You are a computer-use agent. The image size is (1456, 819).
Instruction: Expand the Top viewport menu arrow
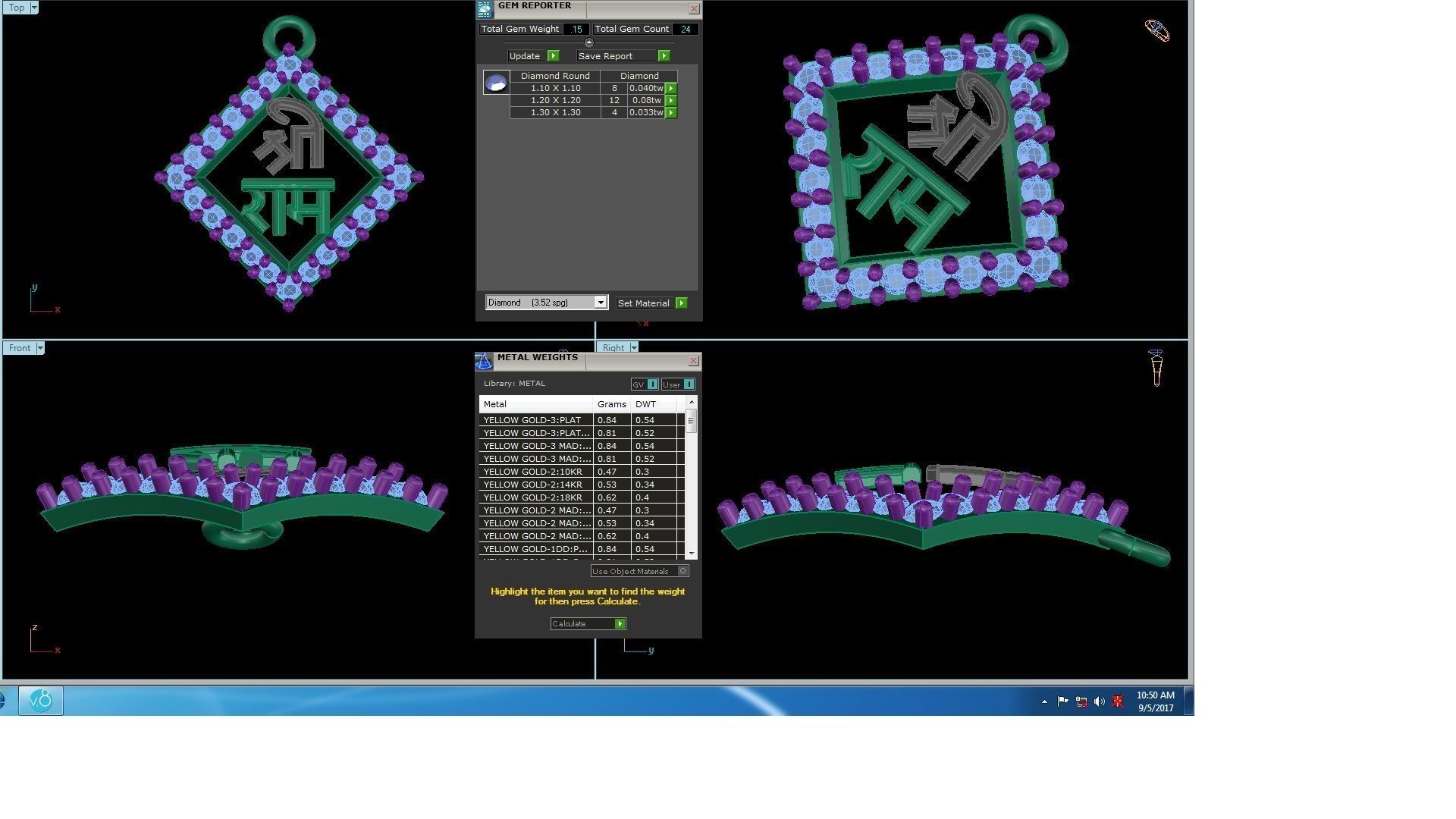click(33, 8)
